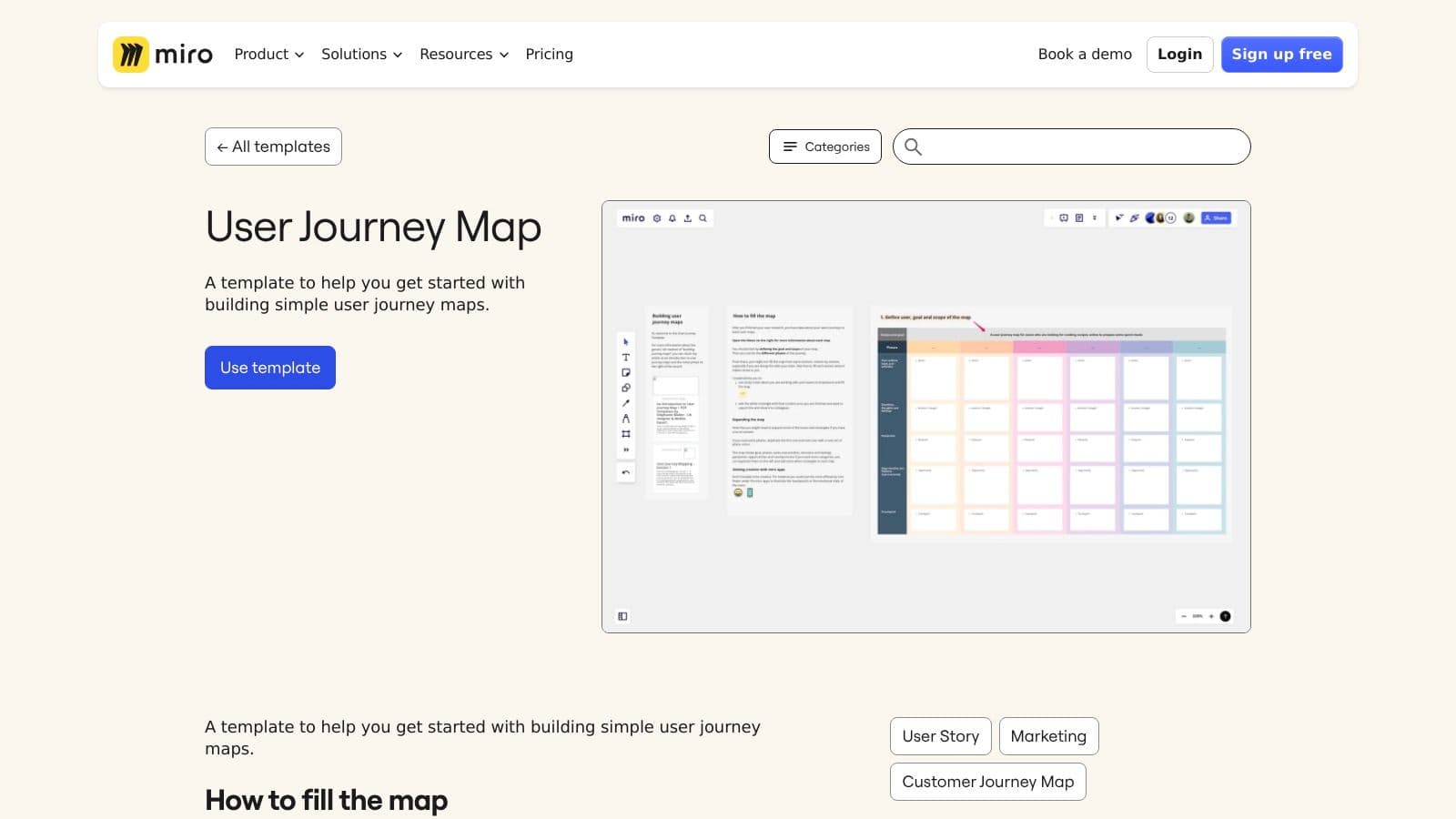Click the export upload icon in preview
1456x819 pixels.
(688, 218)
